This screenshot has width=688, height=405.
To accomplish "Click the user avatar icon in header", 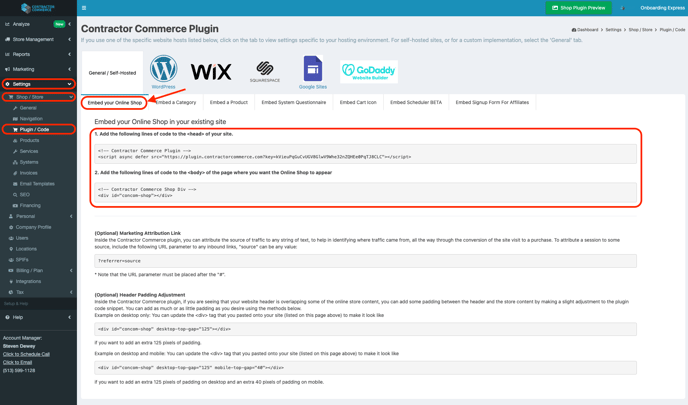I will [x=622, y=8].
